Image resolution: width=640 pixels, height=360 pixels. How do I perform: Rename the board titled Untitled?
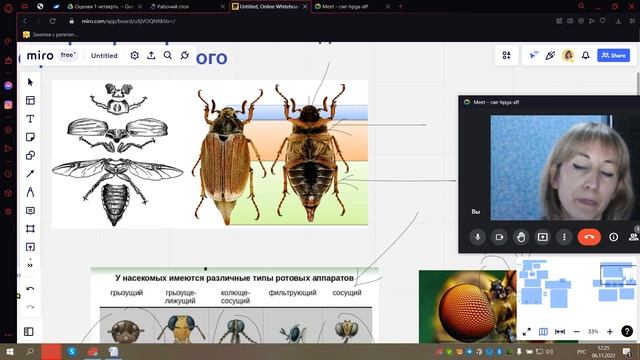(x=104, y=56)
